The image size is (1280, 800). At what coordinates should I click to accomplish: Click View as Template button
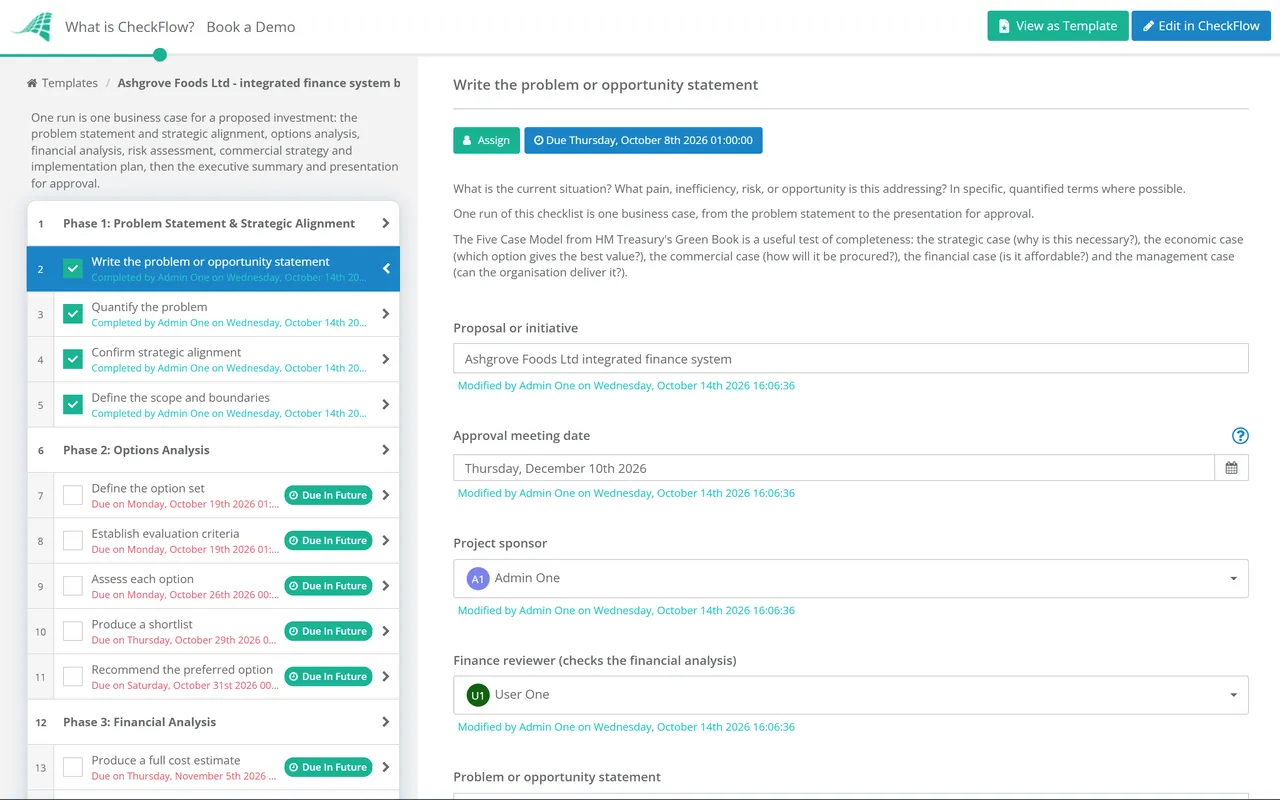click(1058, 26)
